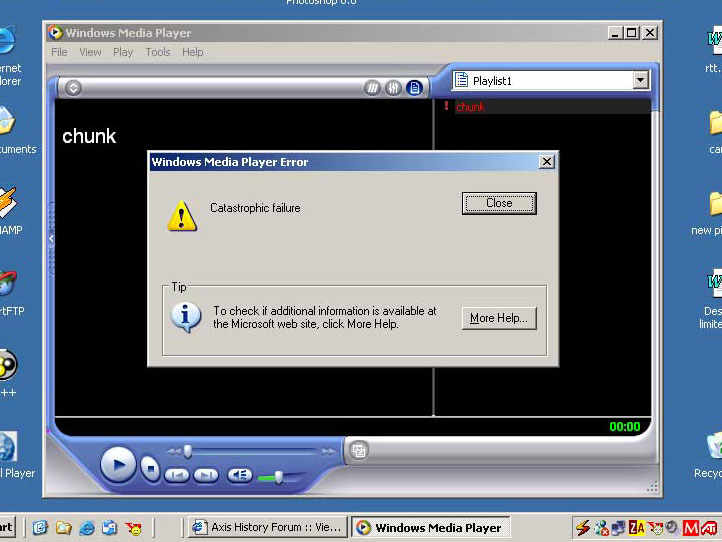Click the rewind arrows beside seek bar
The image size is (722, 542).
[174, 452]
